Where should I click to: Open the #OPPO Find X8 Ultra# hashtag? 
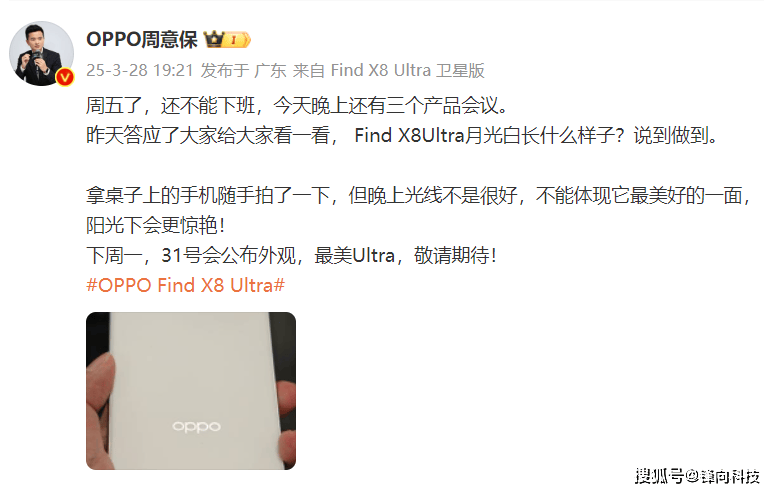[x=186, y=285]
